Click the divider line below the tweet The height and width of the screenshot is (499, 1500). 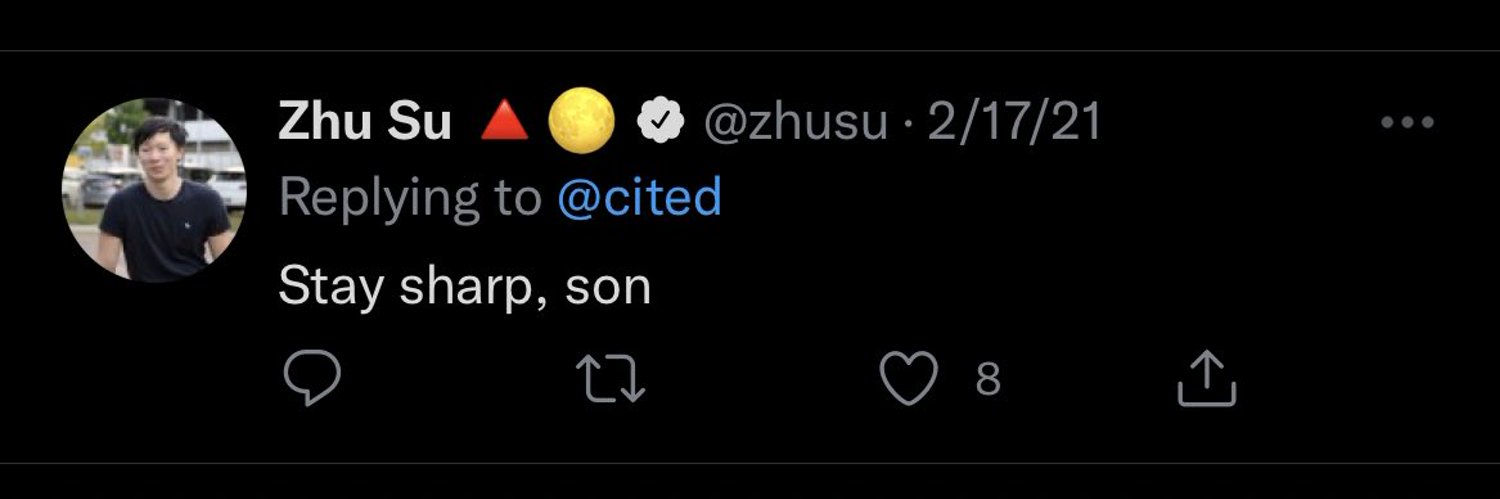[750, 463]
